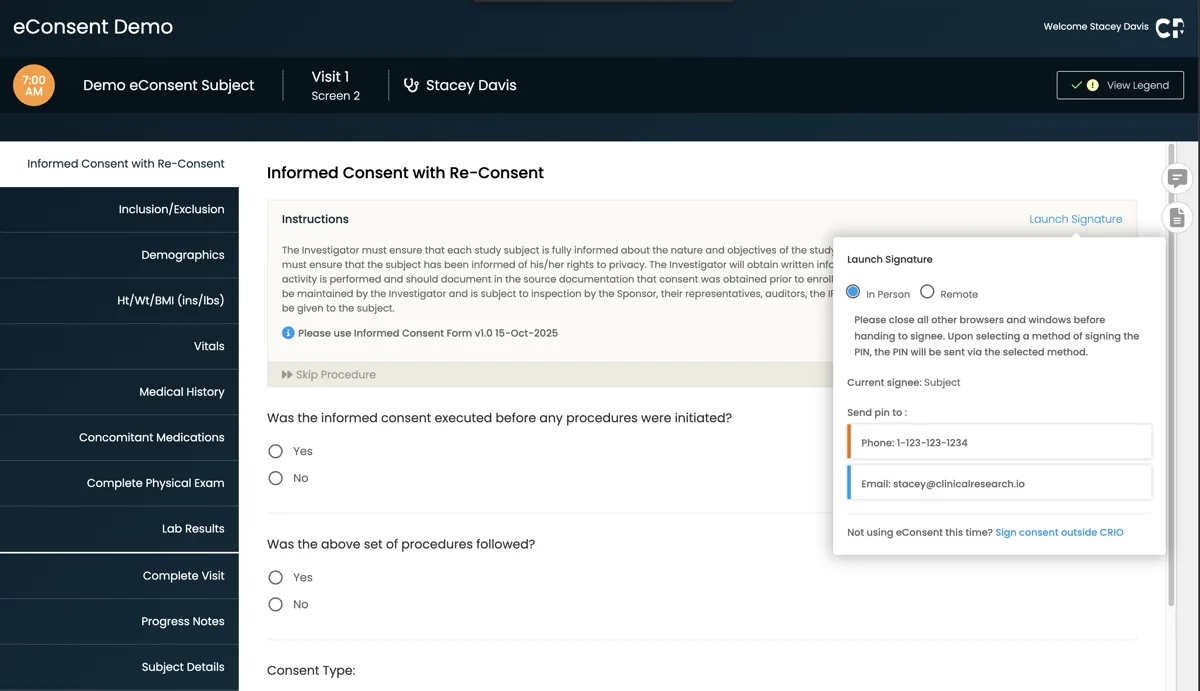The image size is (1200, 691).
Task: Click the 7:00 AM clock badge
Action: pyautogui.click(x=33, y=85)
